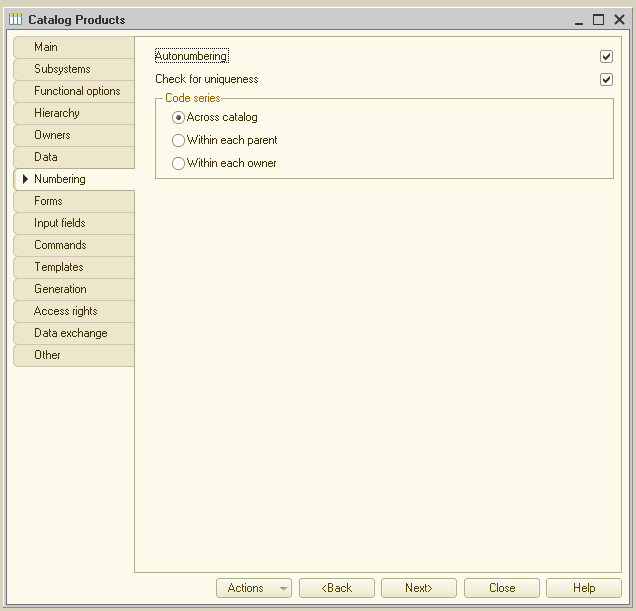Image resolution: width=636 pixels, height=611 pixels.
Task: Click the Next button
Action: [418, 588]
